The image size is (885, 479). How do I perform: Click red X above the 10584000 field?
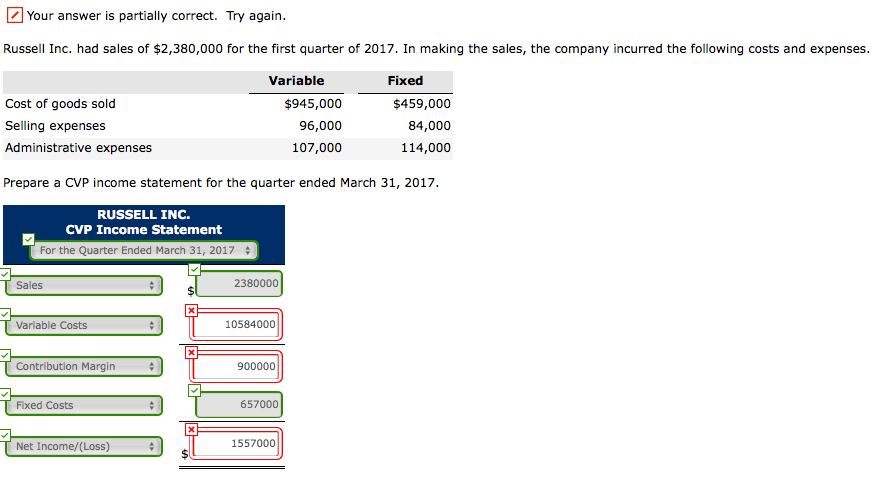point(191,311)
